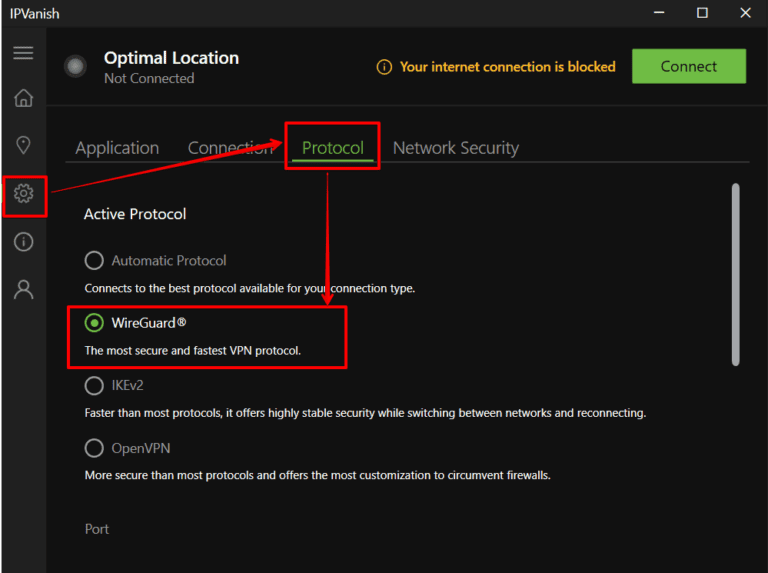Maximize the IPVanish window
Screen dimensions: 768x573
702,12
